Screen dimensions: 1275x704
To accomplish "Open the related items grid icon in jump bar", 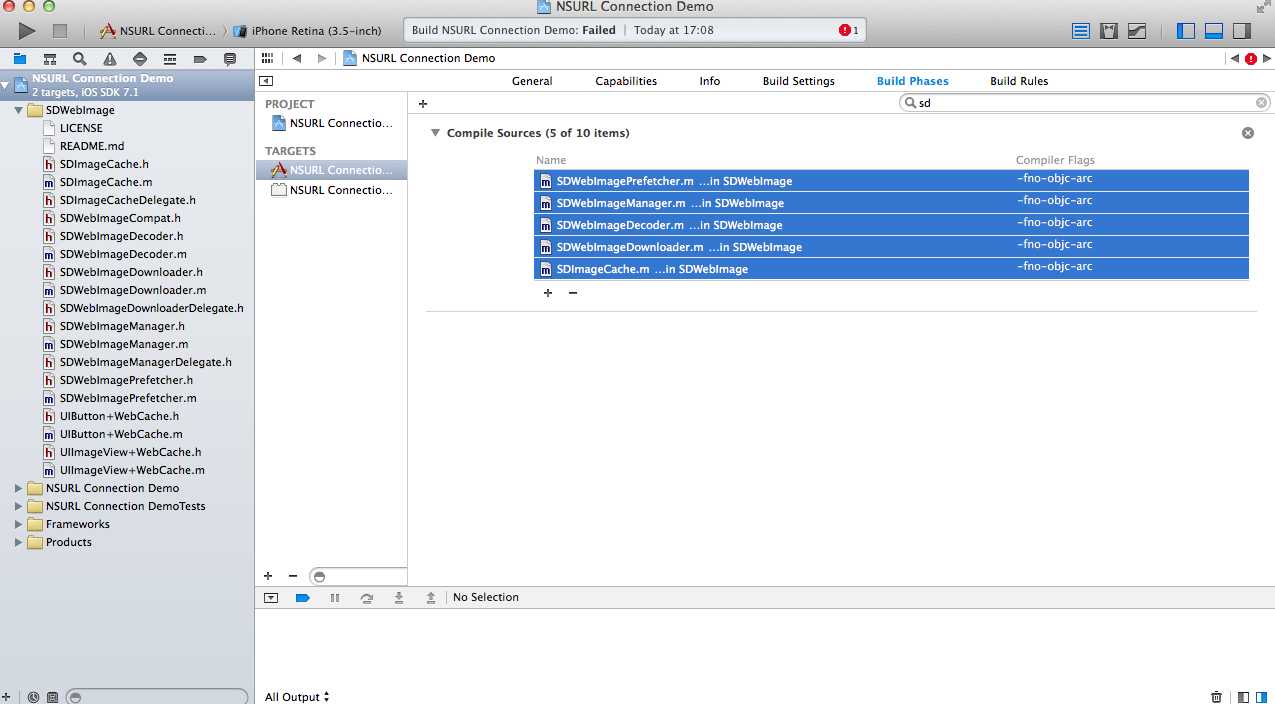I will coord(267,58).
